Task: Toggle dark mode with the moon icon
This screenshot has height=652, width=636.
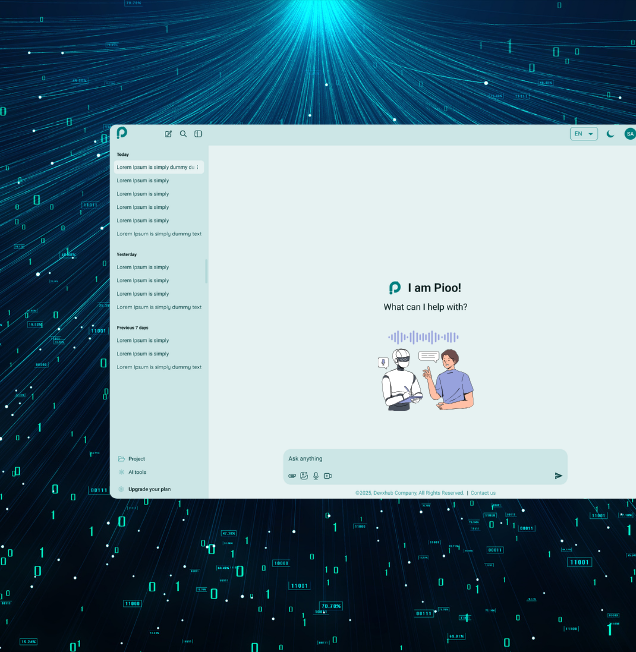Action: (611, 134)
